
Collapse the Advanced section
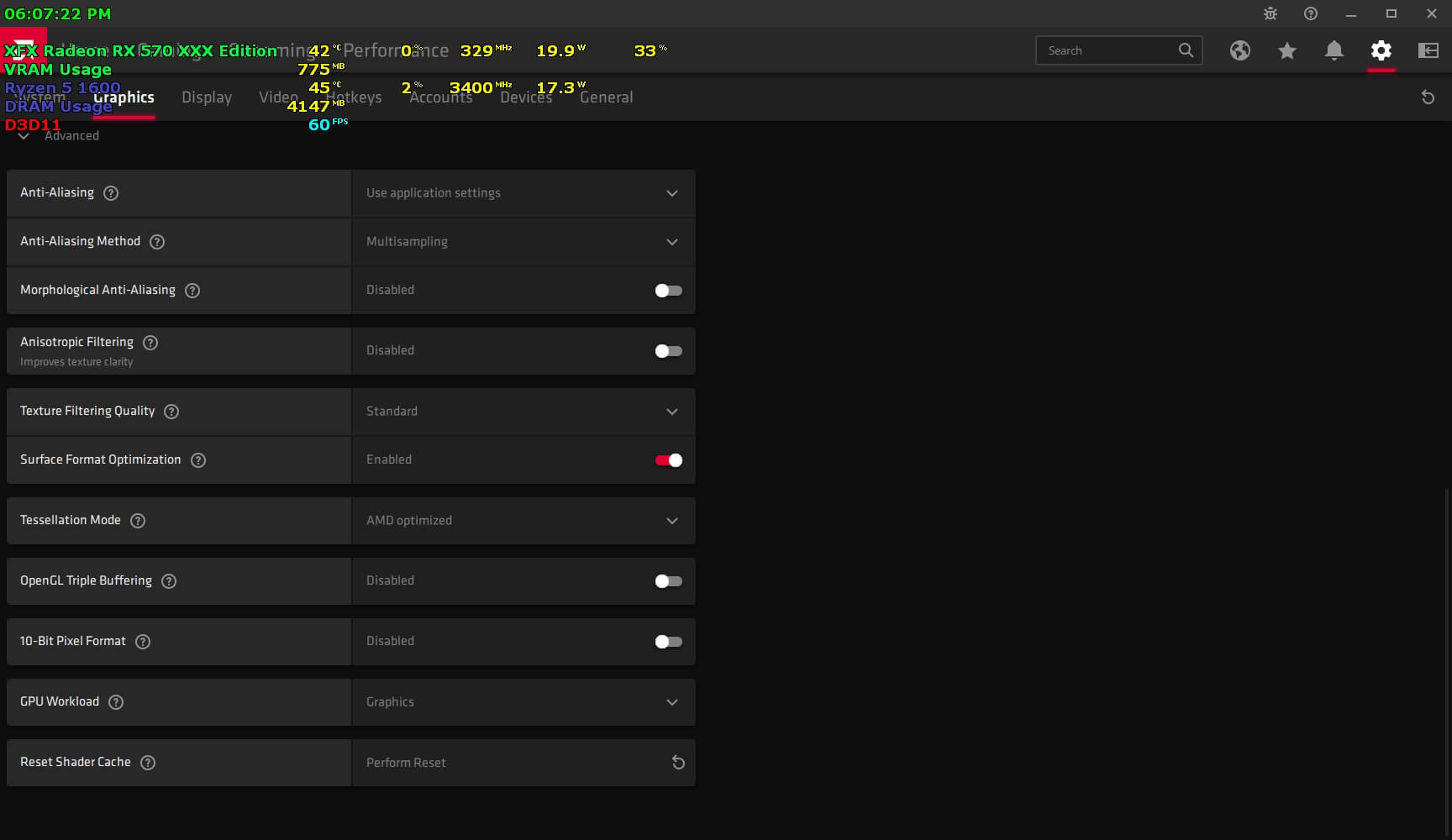(24, 136)
